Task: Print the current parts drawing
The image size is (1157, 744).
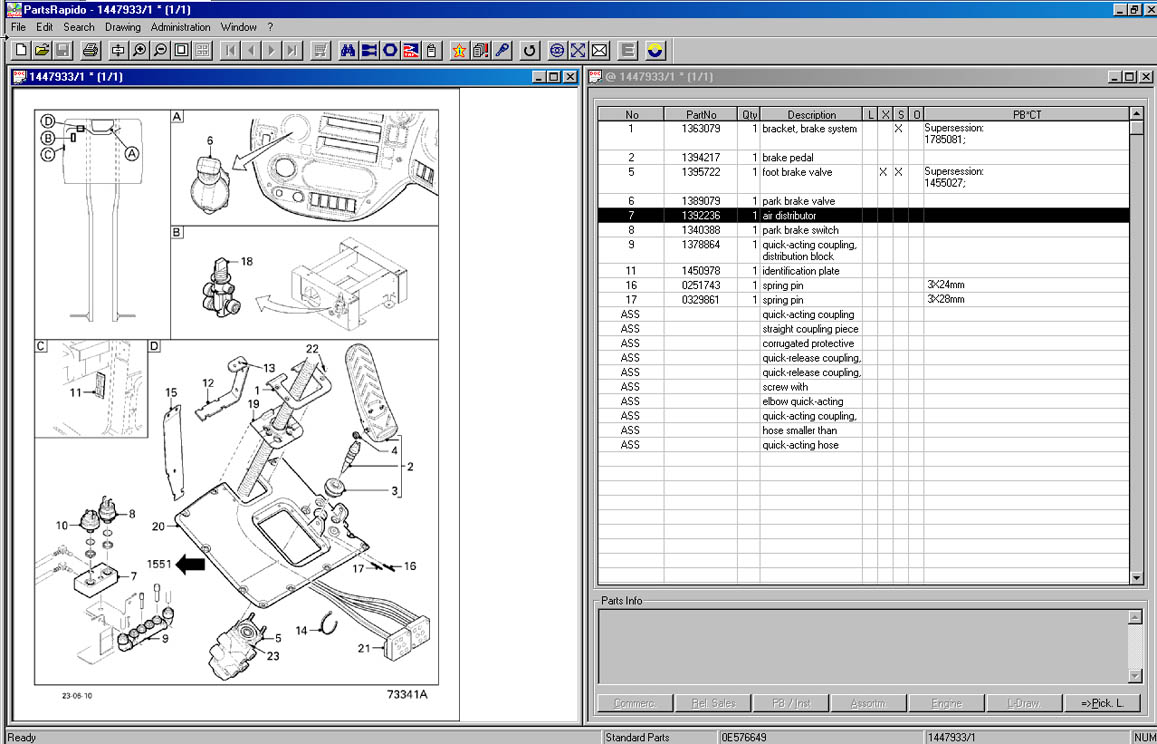Action: [90, 50]
